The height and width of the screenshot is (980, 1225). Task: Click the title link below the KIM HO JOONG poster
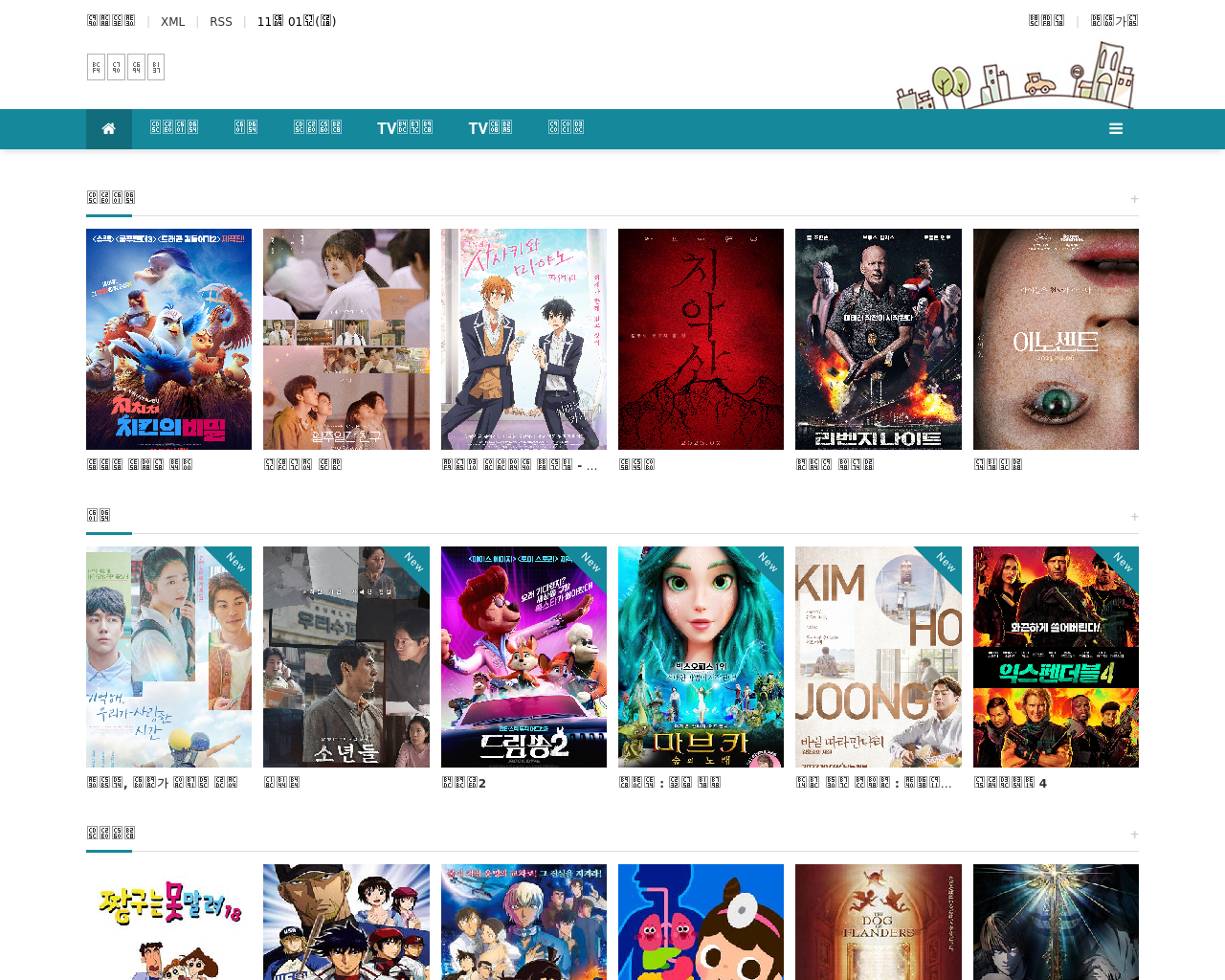pyautogui.click(x=874, y=782)
